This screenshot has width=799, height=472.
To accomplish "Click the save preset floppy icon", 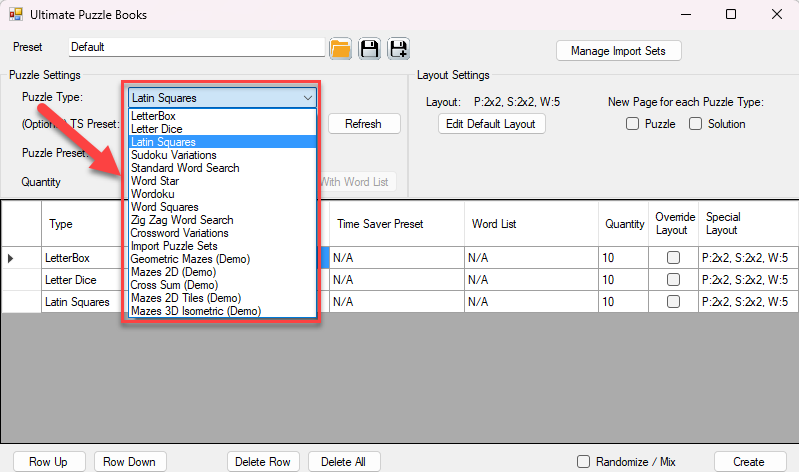I will [370, 49].
